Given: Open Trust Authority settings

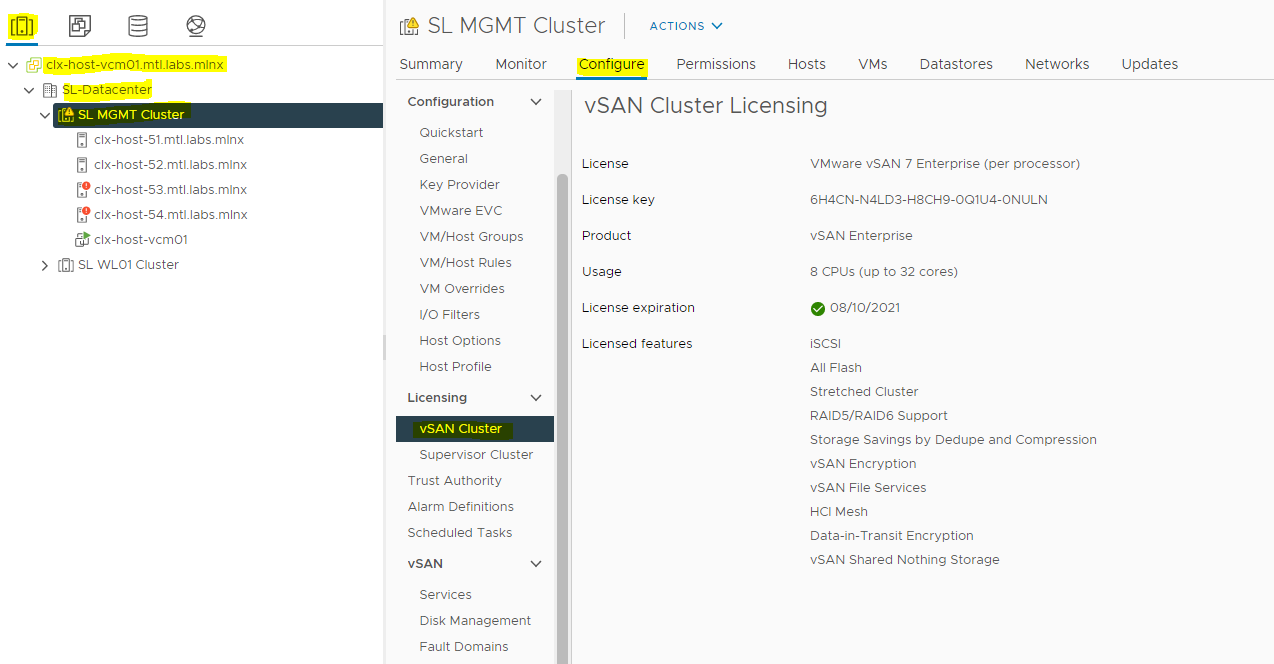Looking at the screenshot, I should 455,481.
